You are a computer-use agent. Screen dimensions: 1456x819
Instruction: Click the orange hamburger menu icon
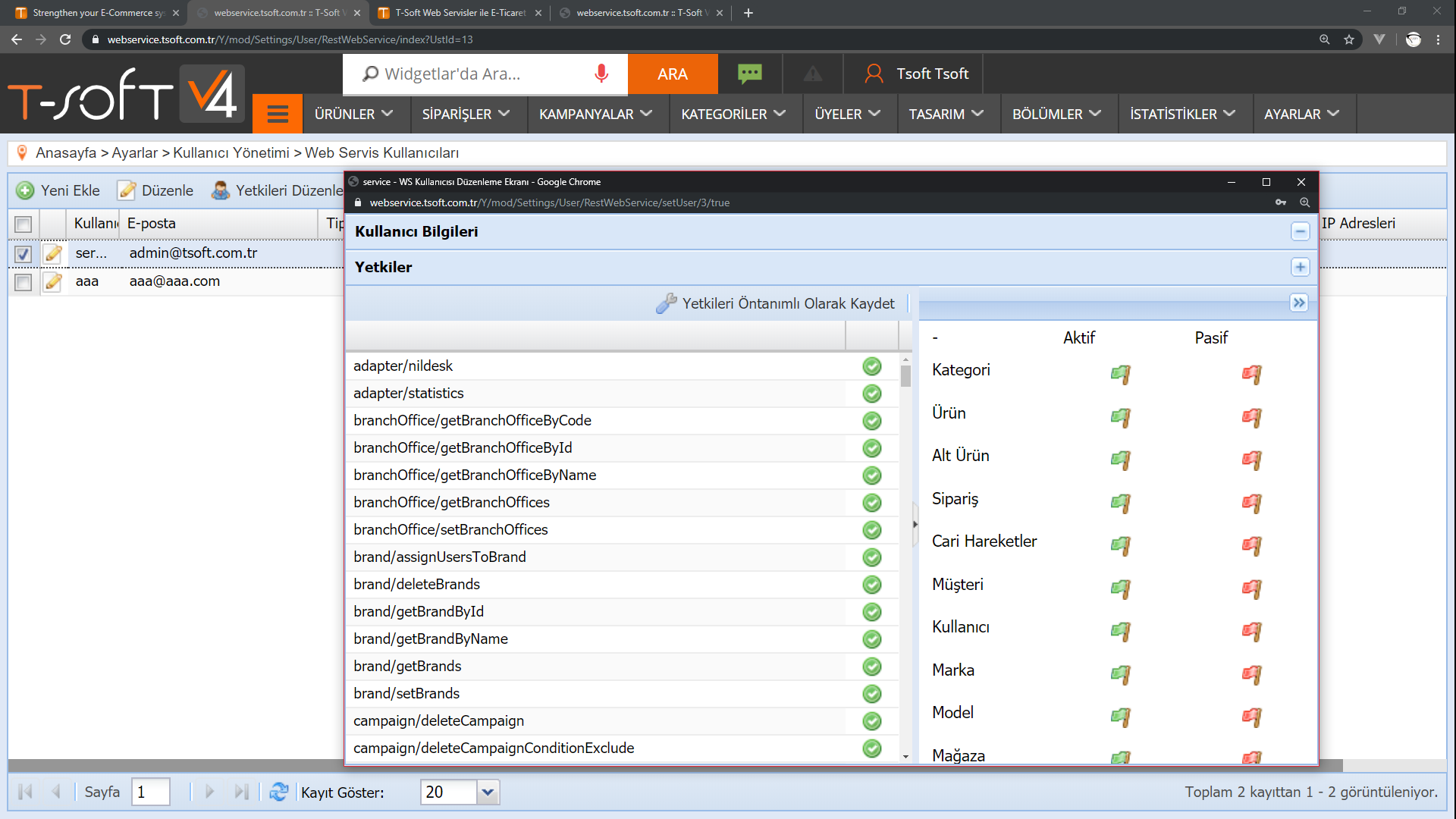click(278, 114)
